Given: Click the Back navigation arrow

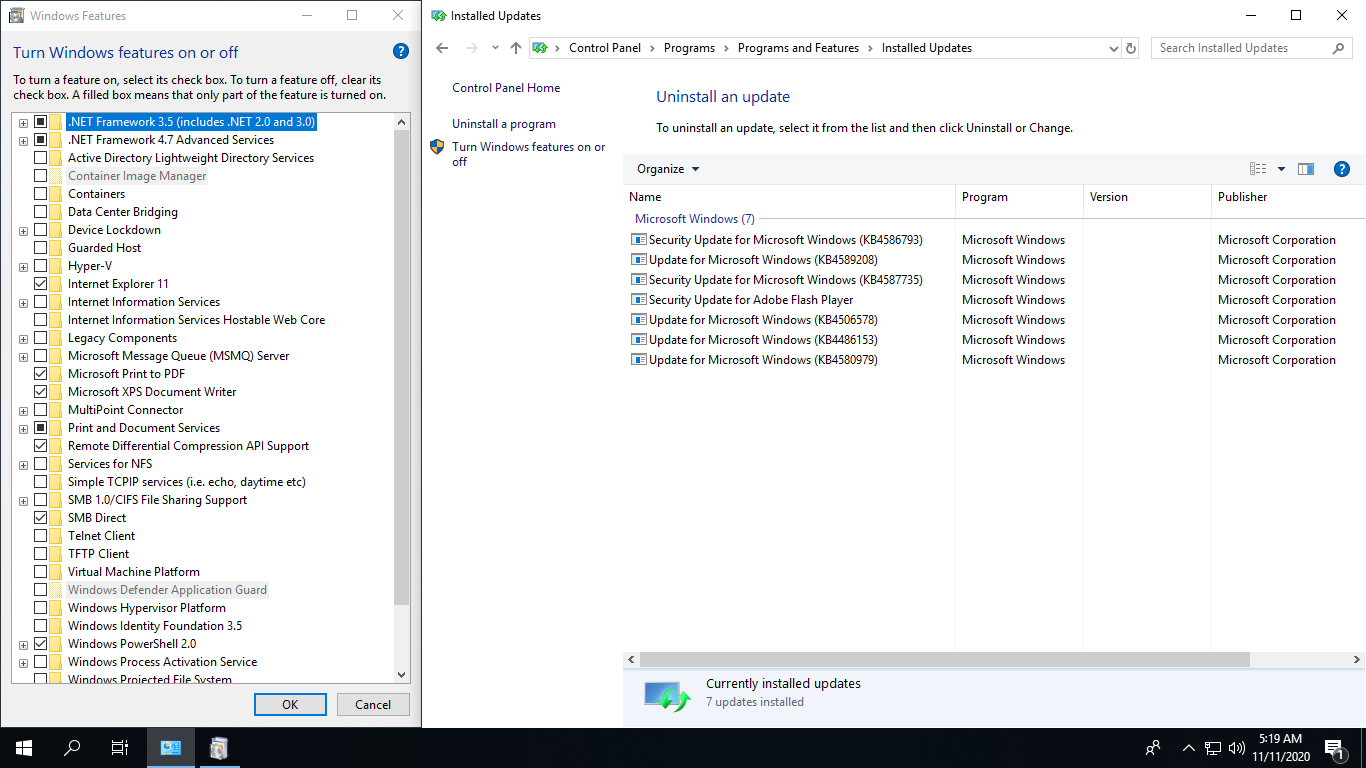Looking at the screenshot, I should tap(443, 48).
